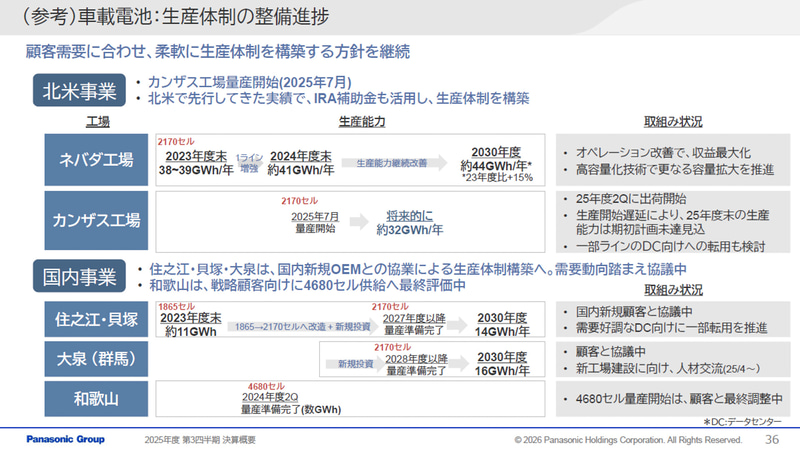Click 2024年度2Q 量産準備完了(数GWh) text
Viewport: 800px width, 449px height.
(x=291, y=403)
